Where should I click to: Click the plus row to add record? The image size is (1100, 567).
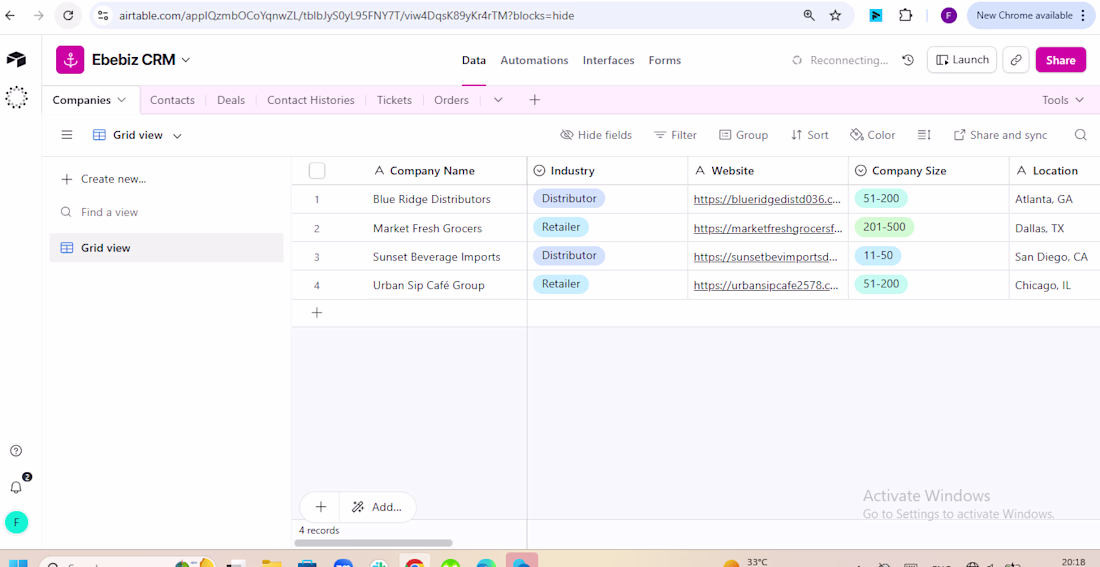click(x=316, y=312)
